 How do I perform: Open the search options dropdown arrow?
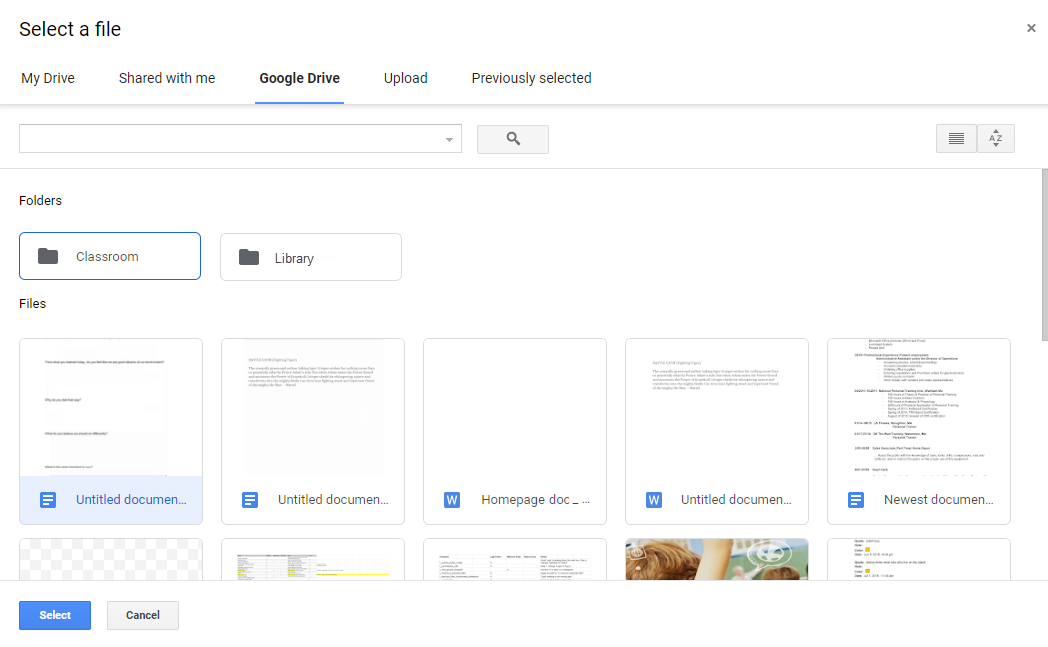[x=448, y=138]
